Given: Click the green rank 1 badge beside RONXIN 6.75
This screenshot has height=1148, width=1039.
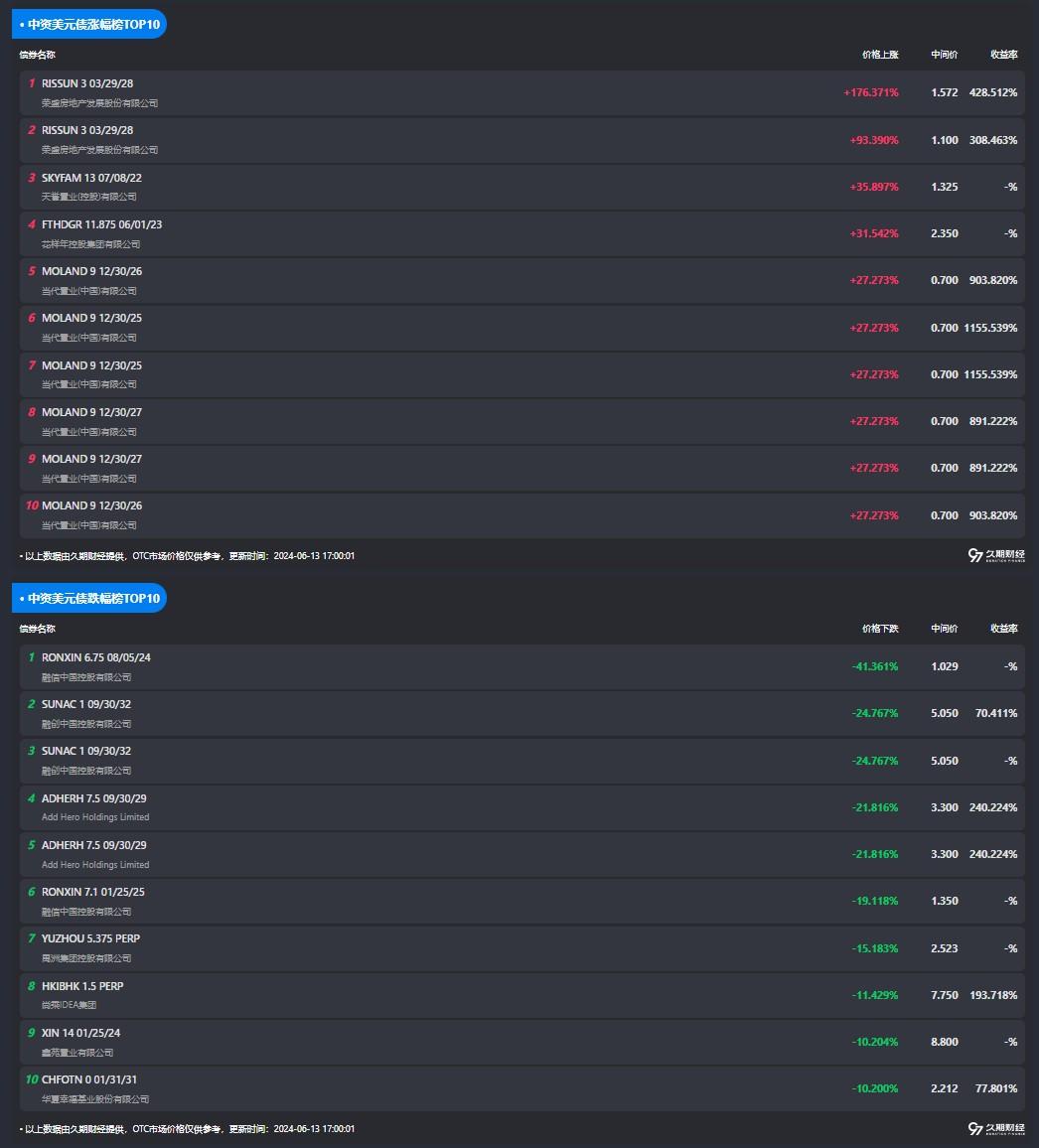Looking at the screenshot, I should tap(31, 657).
